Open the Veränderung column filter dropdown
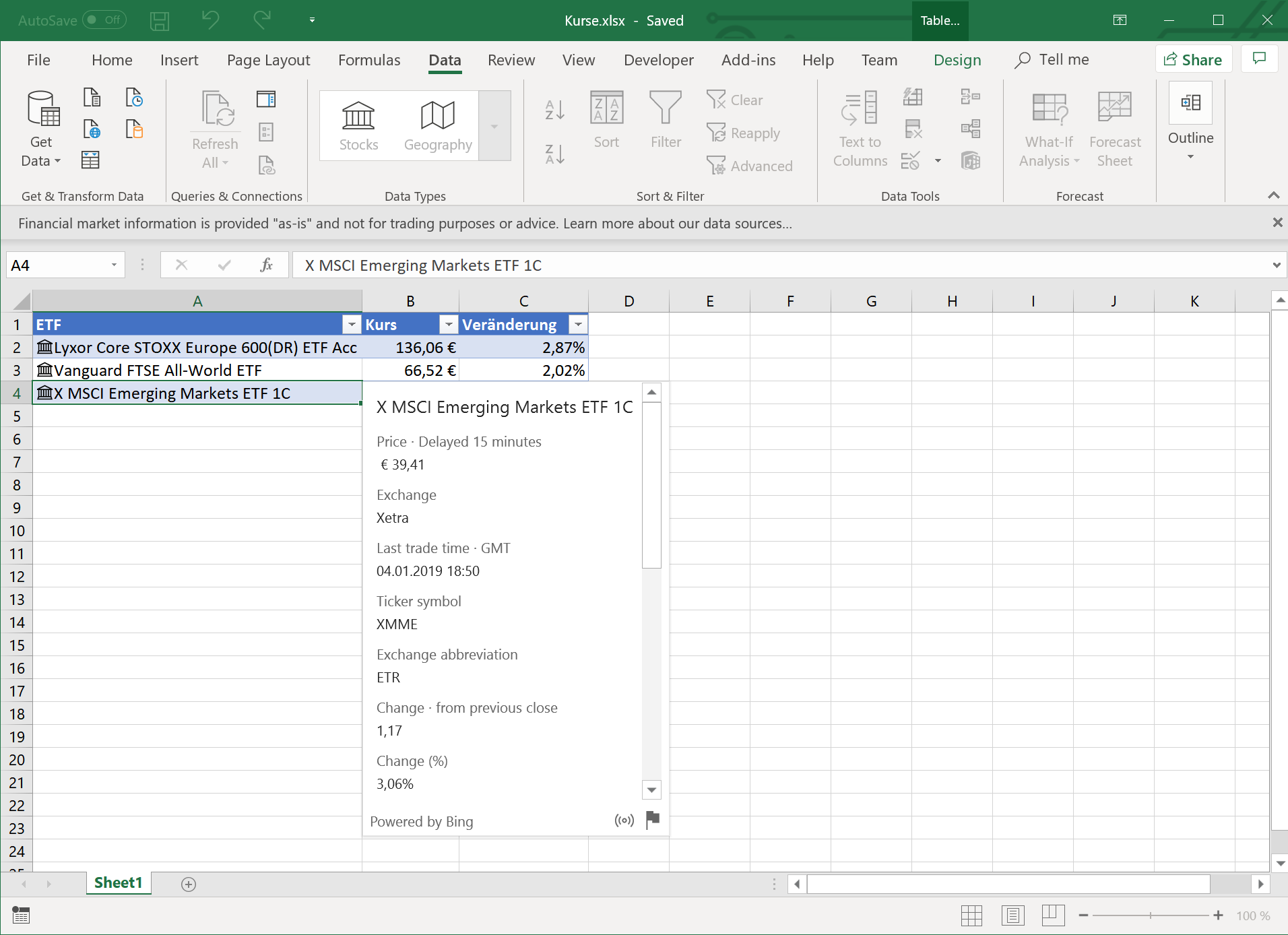Screen dimensions: 1288x935 [x=578, y=325]
